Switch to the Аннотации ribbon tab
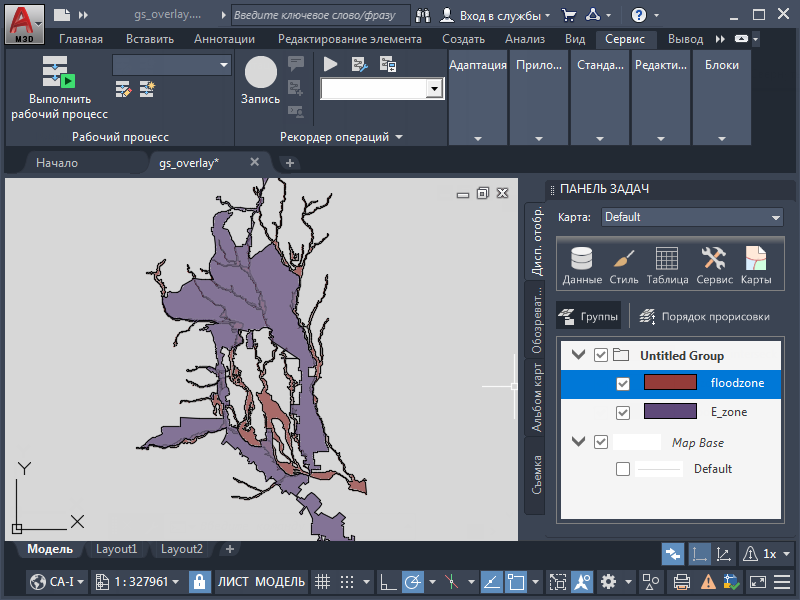The height and width of the screenshot is (600, 800). (224, 39)
